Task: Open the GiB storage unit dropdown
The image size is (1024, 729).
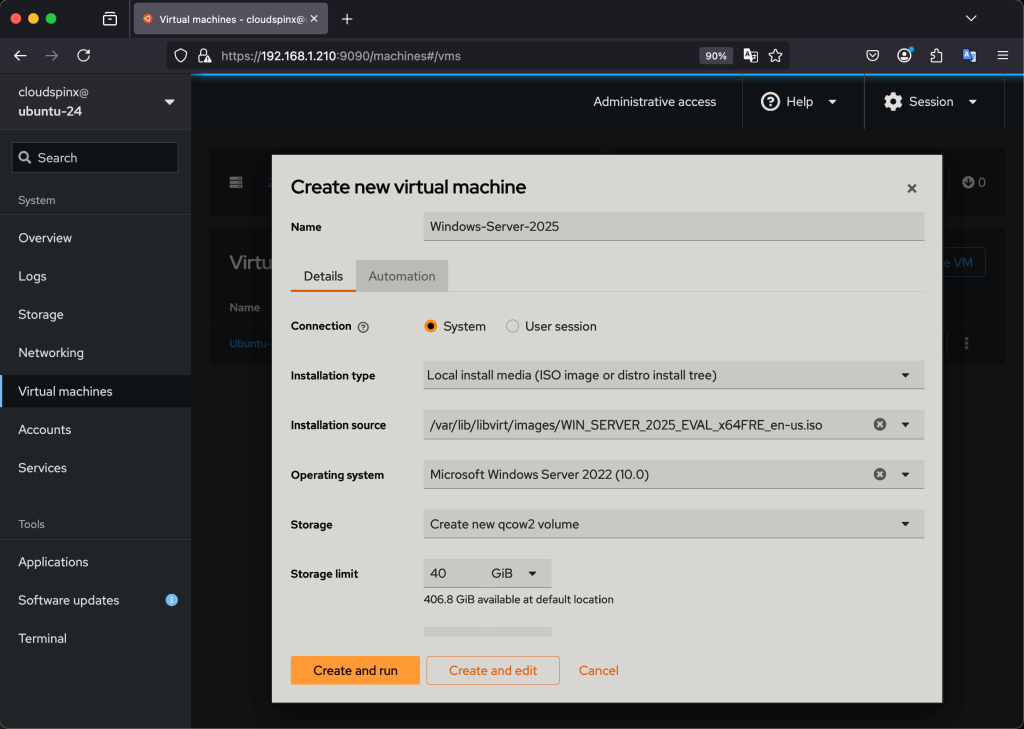Action: pos(516,574)
